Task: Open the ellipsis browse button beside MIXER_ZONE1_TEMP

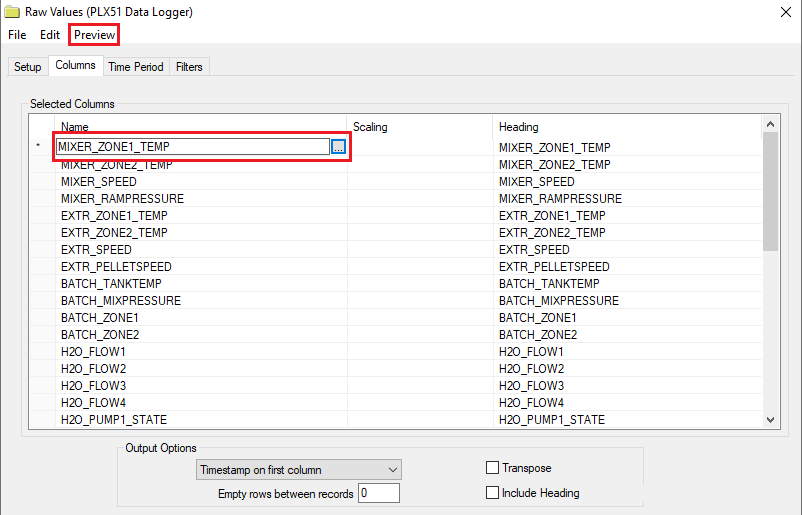Action: pos(338,147)
